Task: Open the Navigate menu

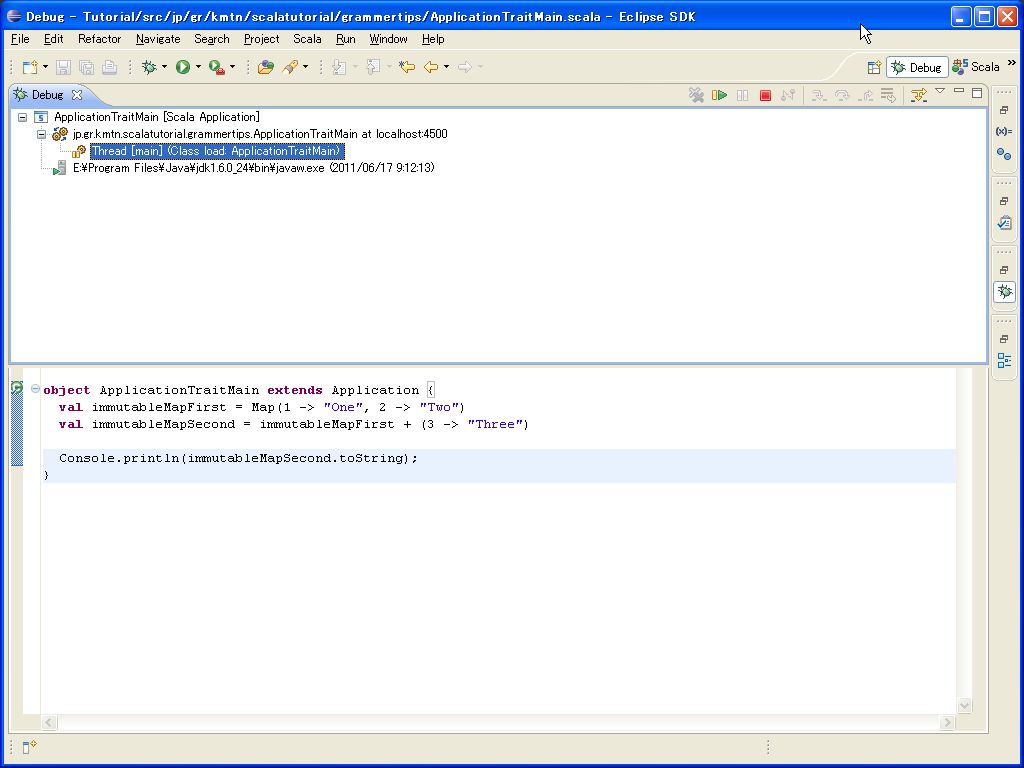Action: click(158, 39)
